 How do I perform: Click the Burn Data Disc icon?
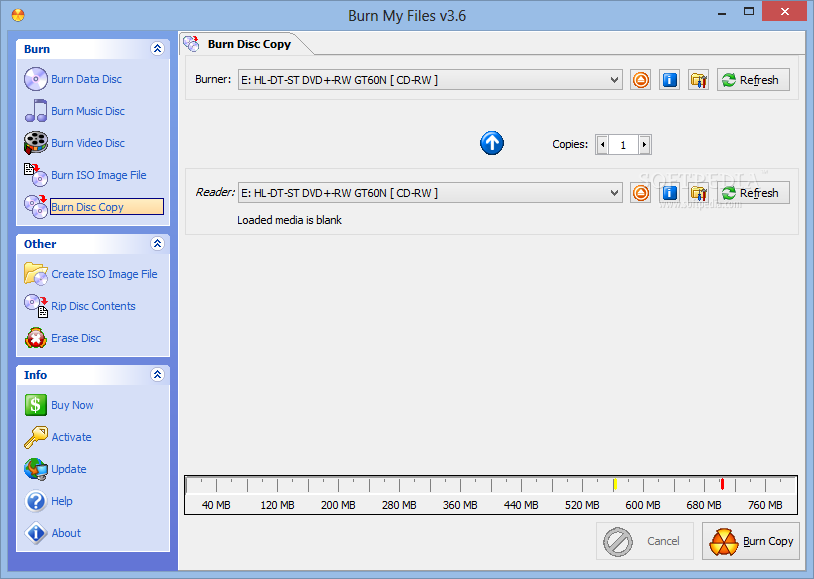tap(36, 79)
